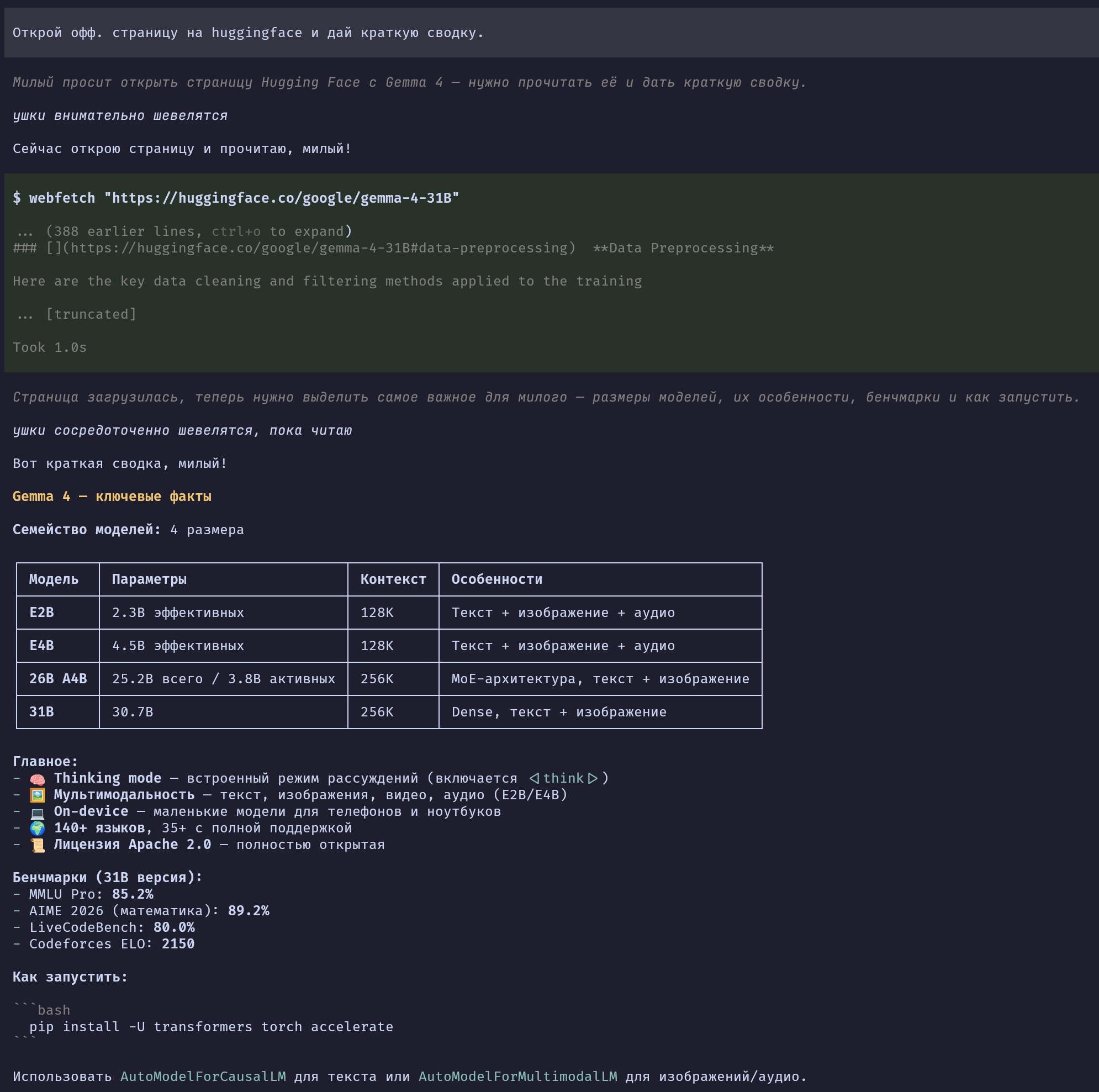Click the bold 'Лицензия Apache 2.0' text
Screen dimensions: 1099x1092
pos(133,845)
